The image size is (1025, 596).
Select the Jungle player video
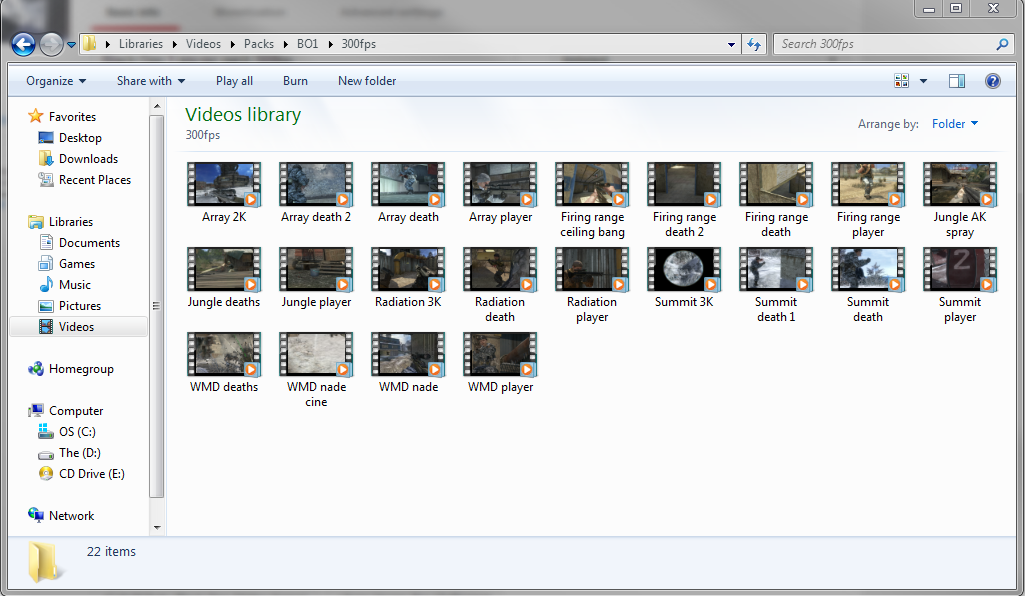pyautogui.click(x=316, y=278)
